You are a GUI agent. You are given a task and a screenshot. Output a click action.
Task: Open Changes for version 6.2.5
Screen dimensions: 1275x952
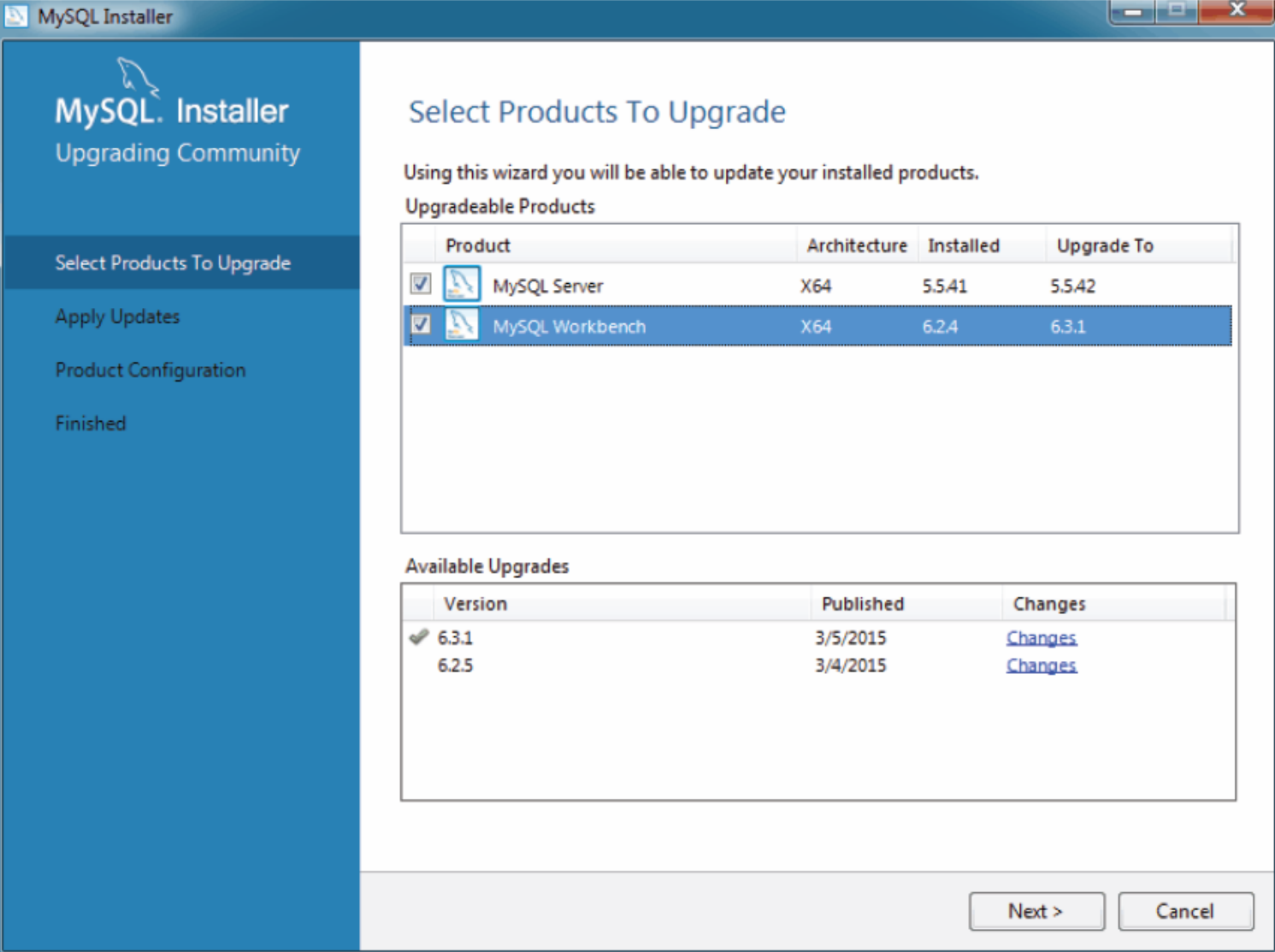click(1041, 665)
